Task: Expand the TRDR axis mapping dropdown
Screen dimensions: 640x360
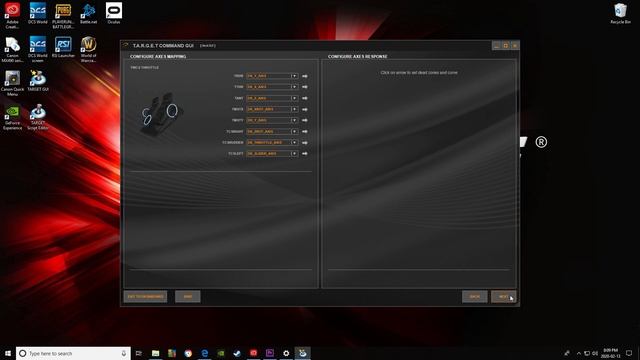Action: tap(294, 76)
